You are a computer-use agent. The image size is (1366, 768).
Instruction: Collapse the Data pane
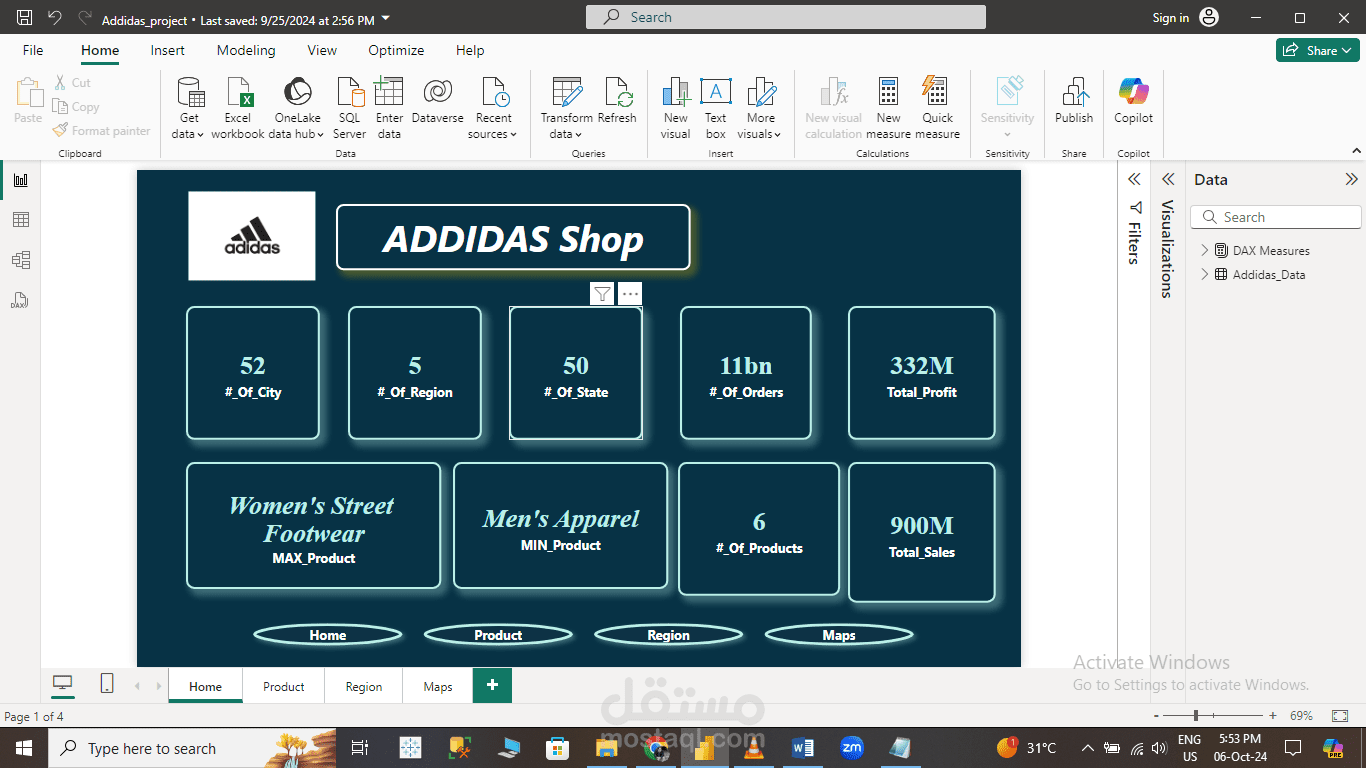click(x=1351, y=180)
